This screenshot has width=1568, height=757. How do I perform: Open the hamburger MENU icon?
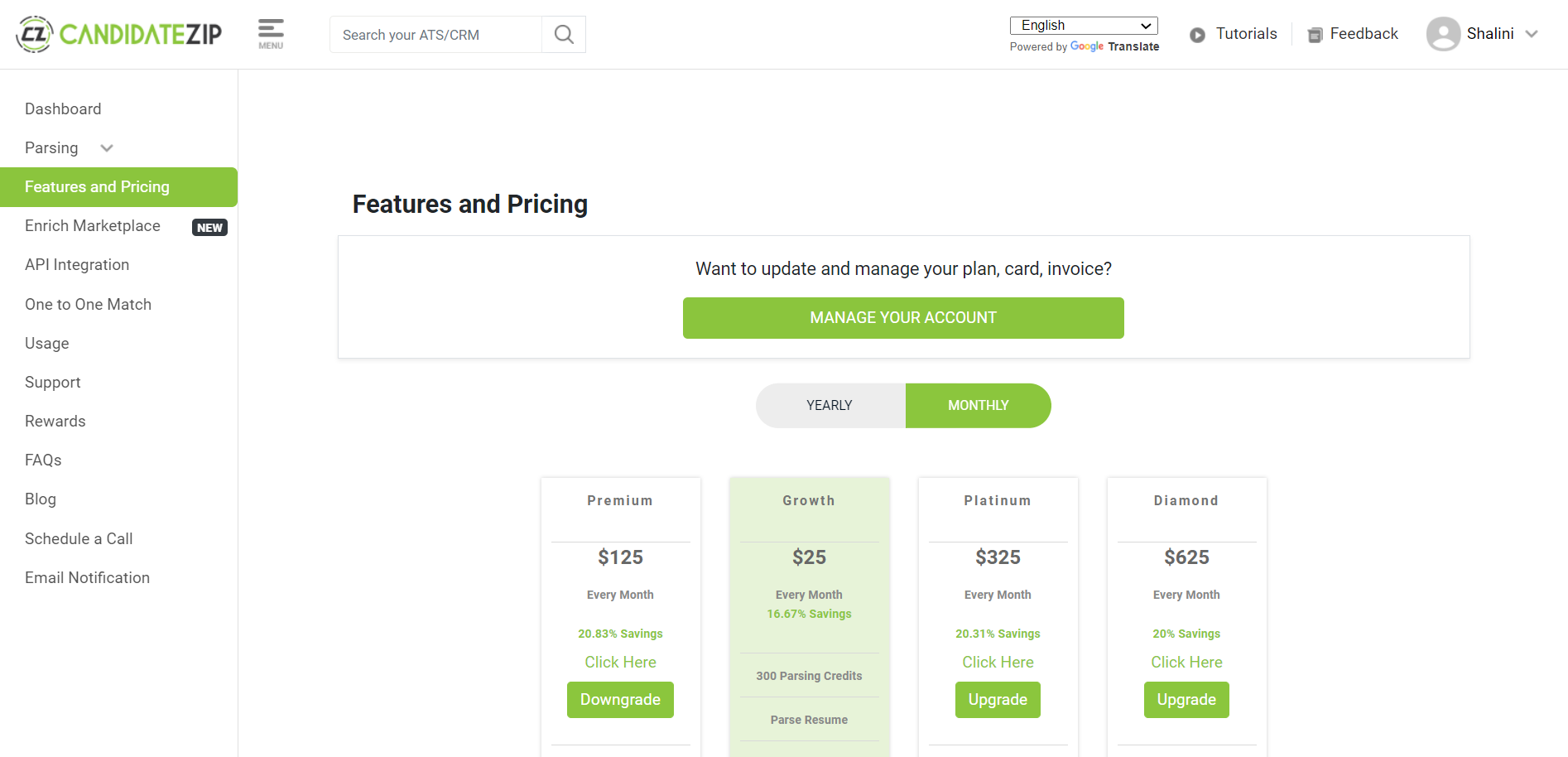pyautogui.click(x=271, y=34)
